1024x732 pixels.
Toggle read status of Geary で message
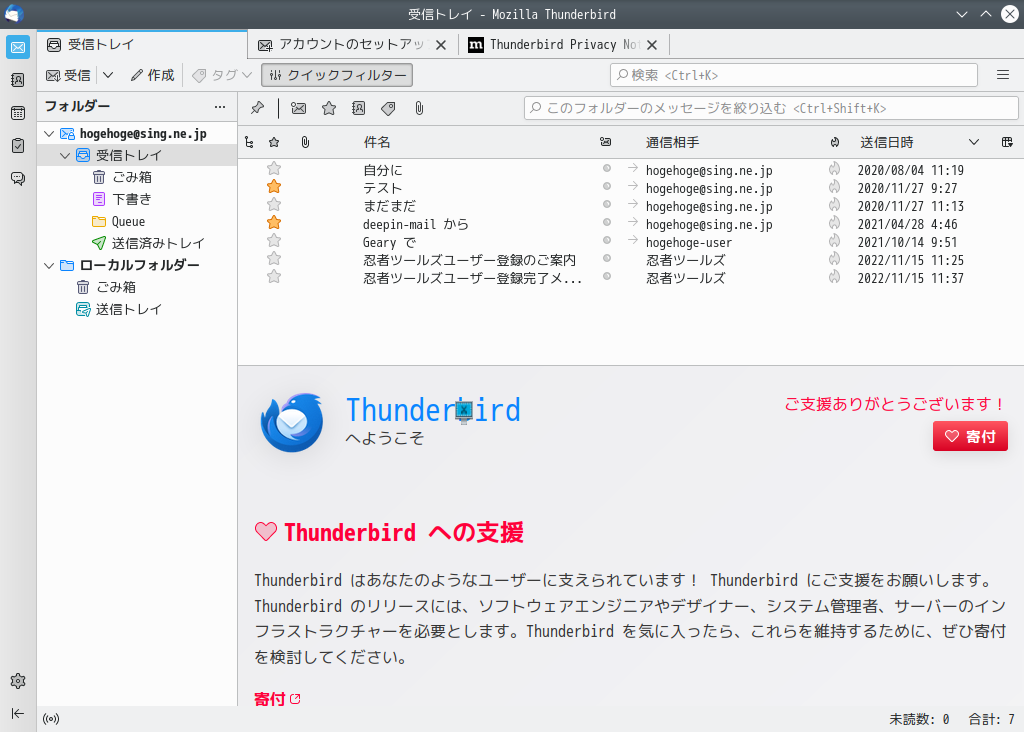(x=607, y=241)
